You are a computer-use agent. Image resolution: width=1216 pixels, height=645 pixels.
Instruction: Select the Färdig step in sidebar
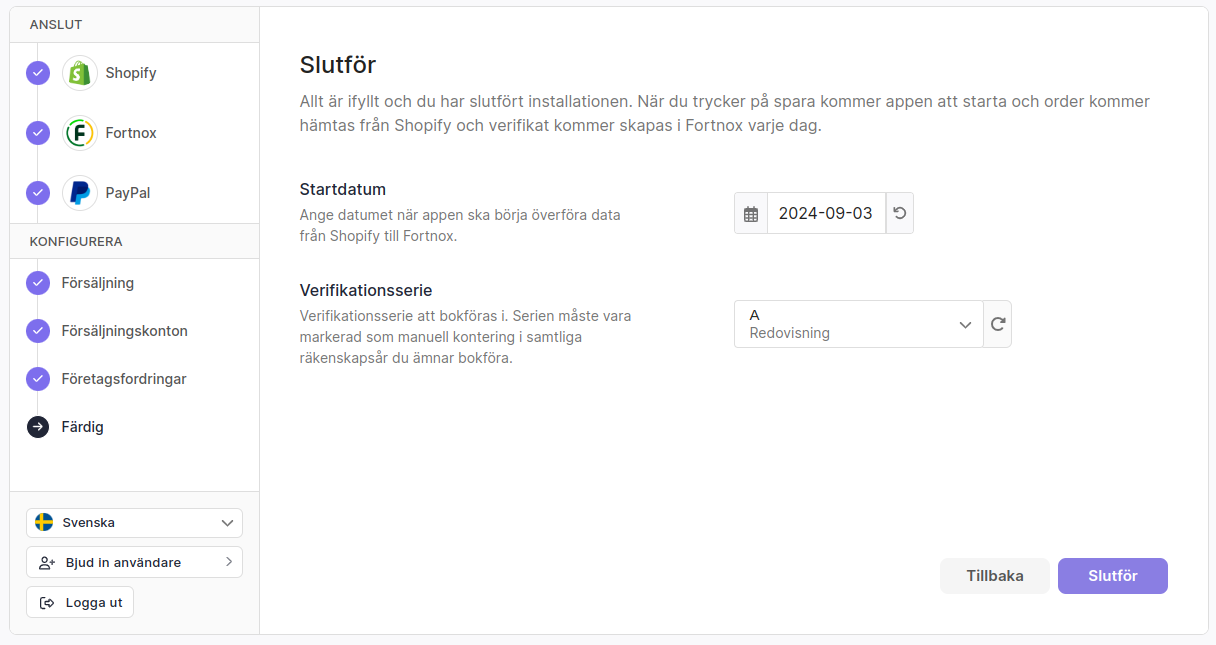[x=82, y=427]
